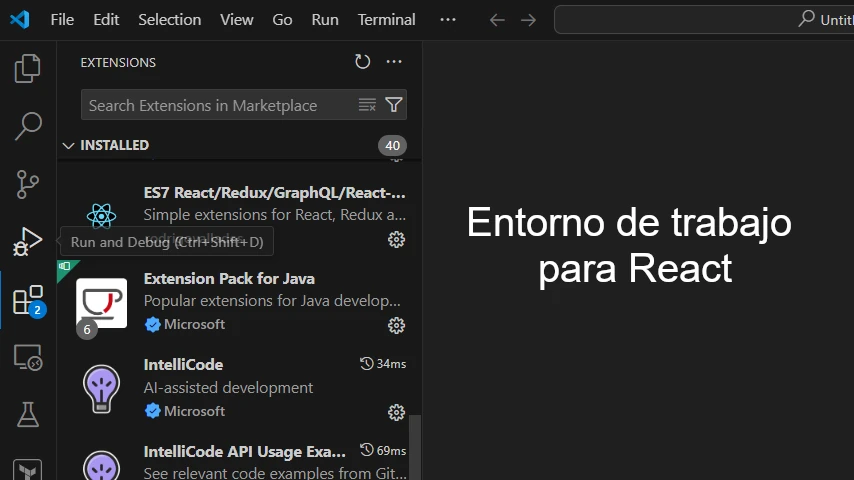The width and height of the screenshot is (854, 480).
Task: Open the File menu
Action: 62,20
